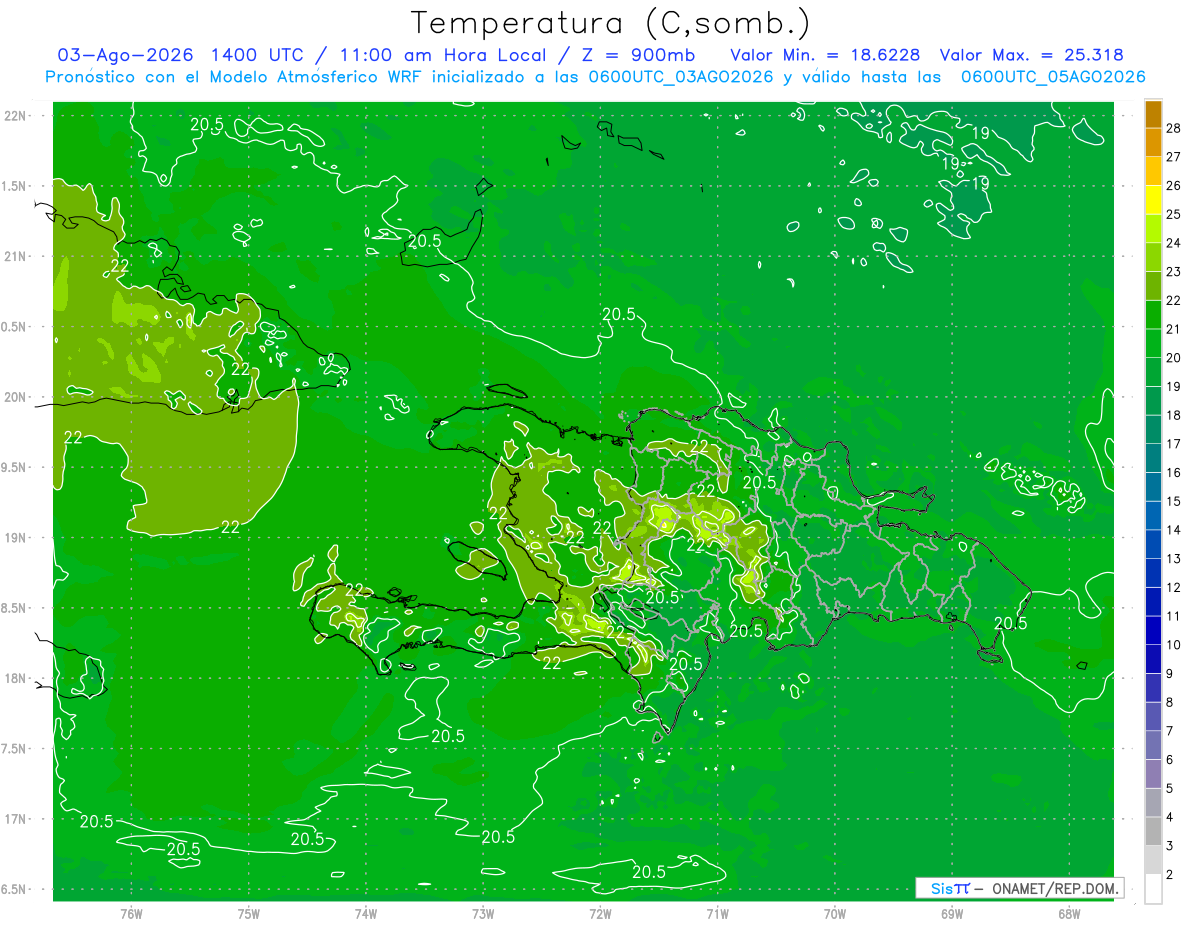
Task: Click the colorbar label "12"
Action: coord(1173,588)
